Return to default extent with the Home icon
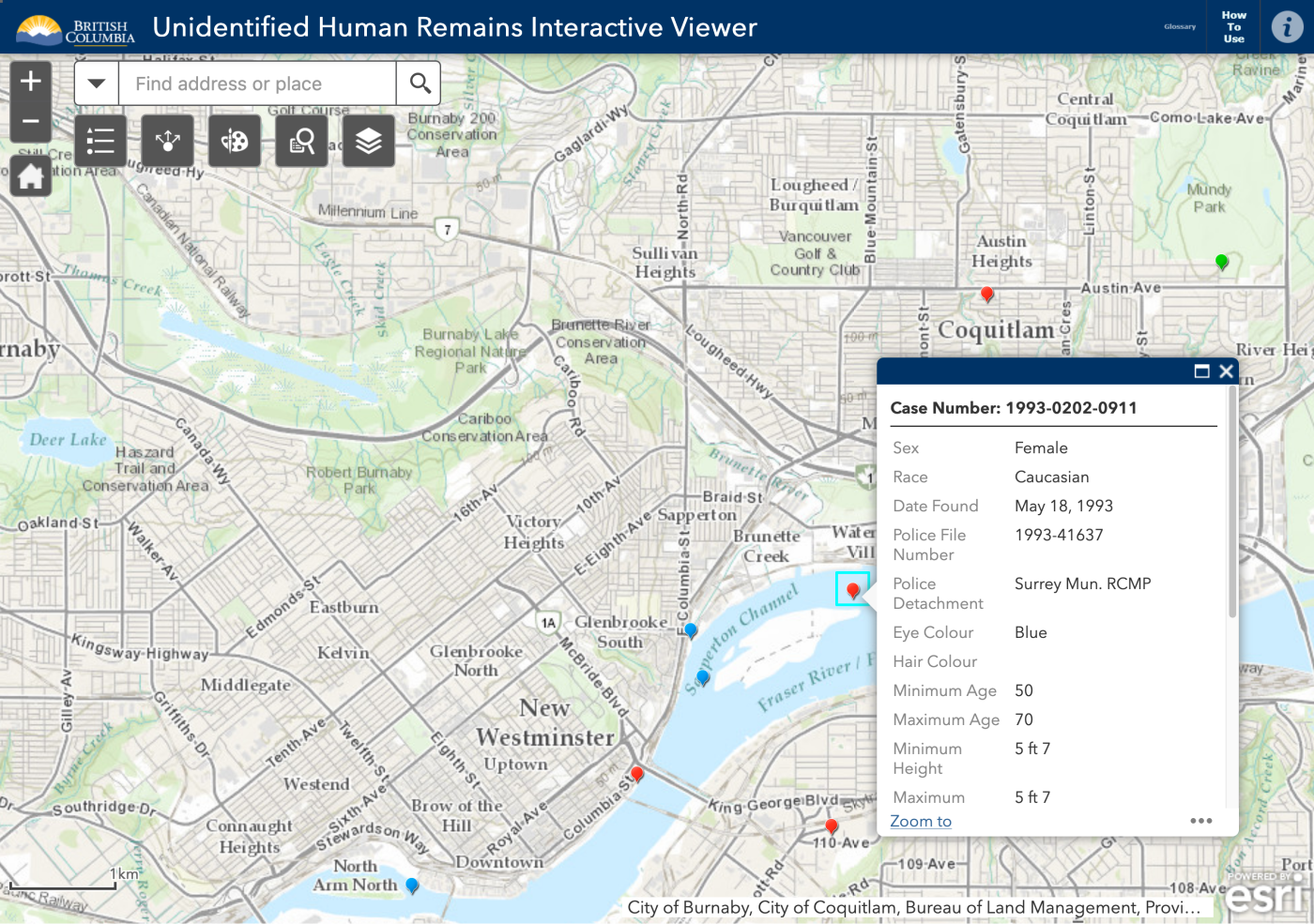 click(x=31, y=175)
